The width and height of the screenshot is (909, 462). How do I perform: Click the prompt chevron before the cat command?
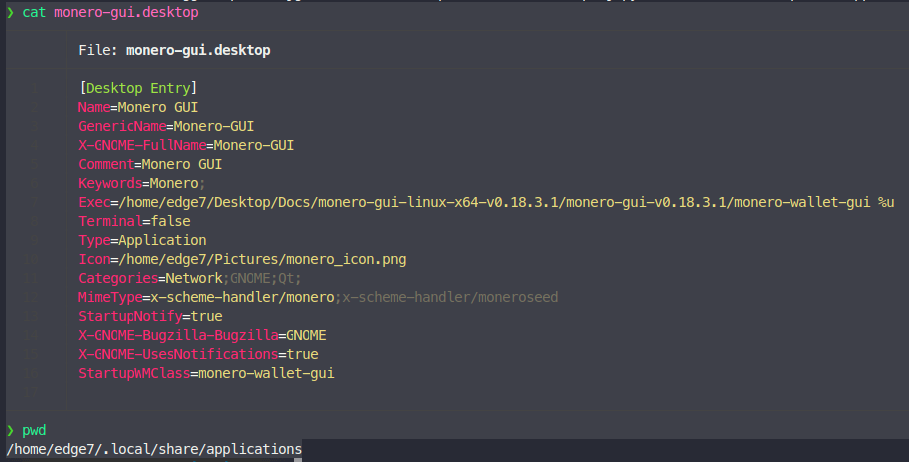[10, 13]
